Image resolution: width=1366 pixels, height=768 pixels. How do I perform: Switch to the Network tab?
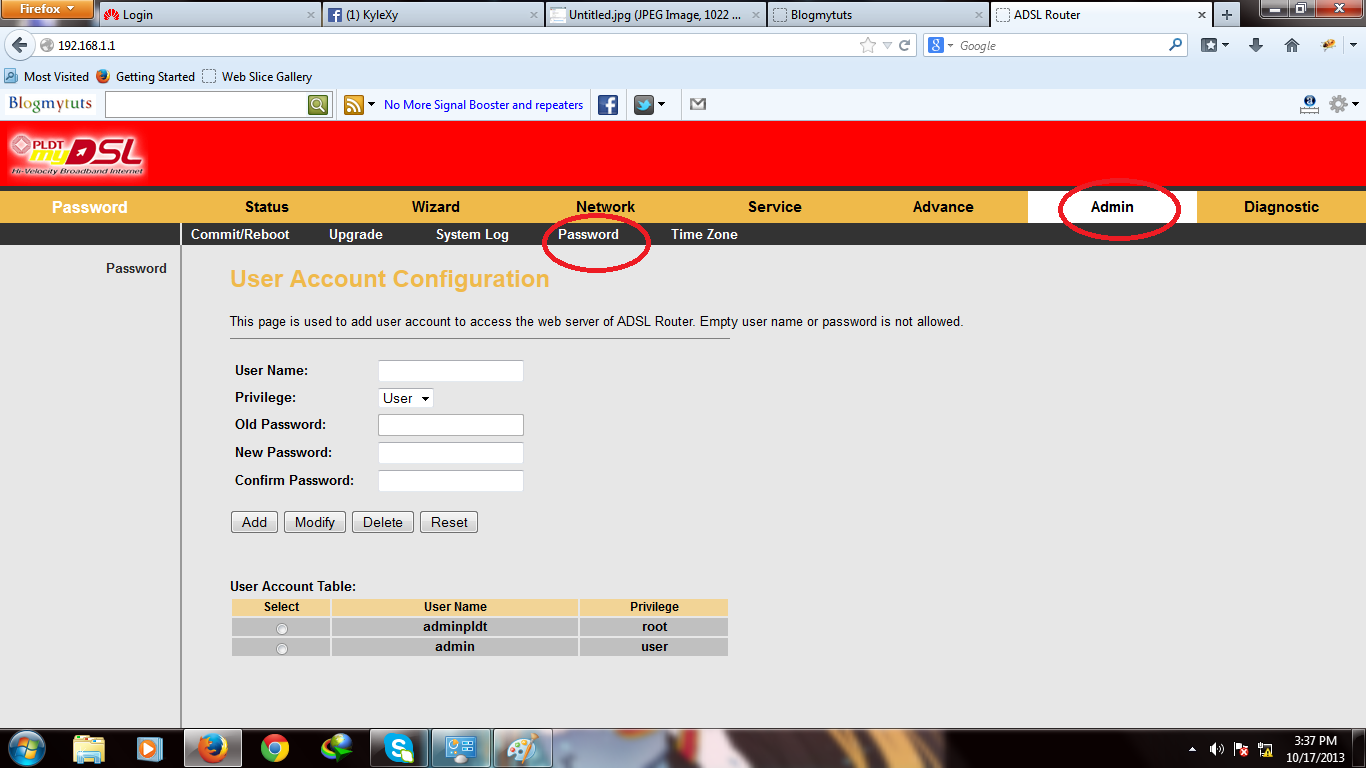tap(605, 207)
